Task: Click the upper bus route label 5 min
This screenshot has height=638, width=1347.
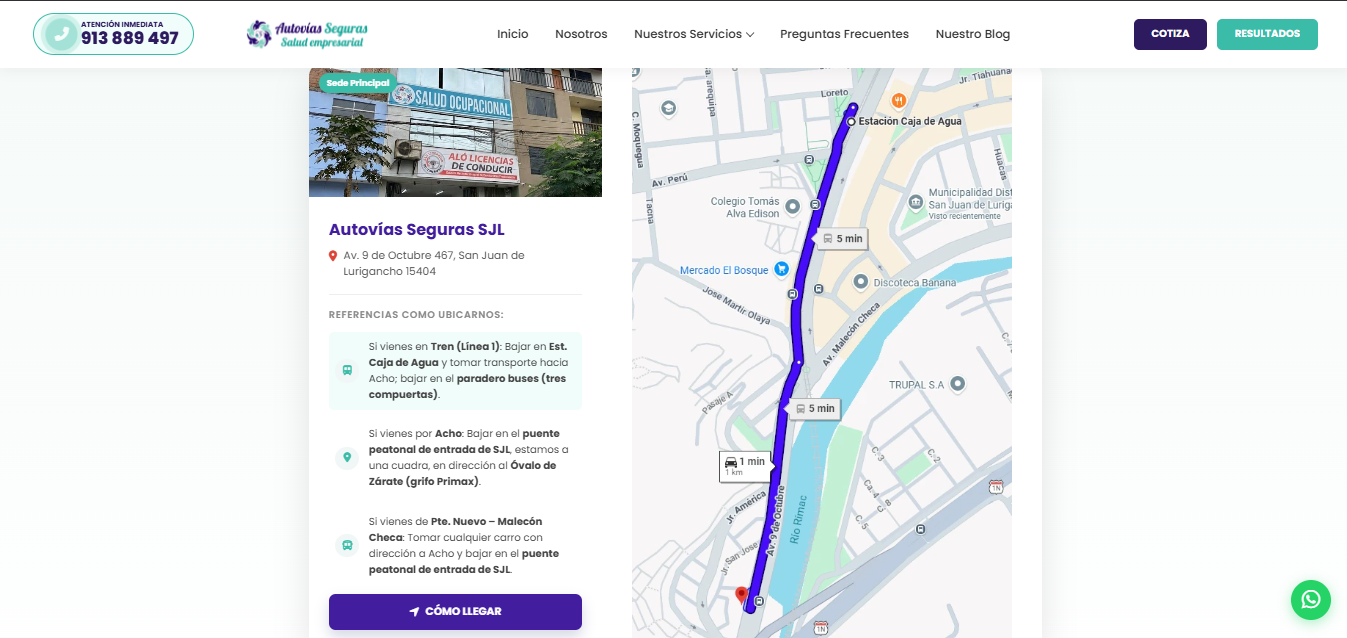Action: 842,239
